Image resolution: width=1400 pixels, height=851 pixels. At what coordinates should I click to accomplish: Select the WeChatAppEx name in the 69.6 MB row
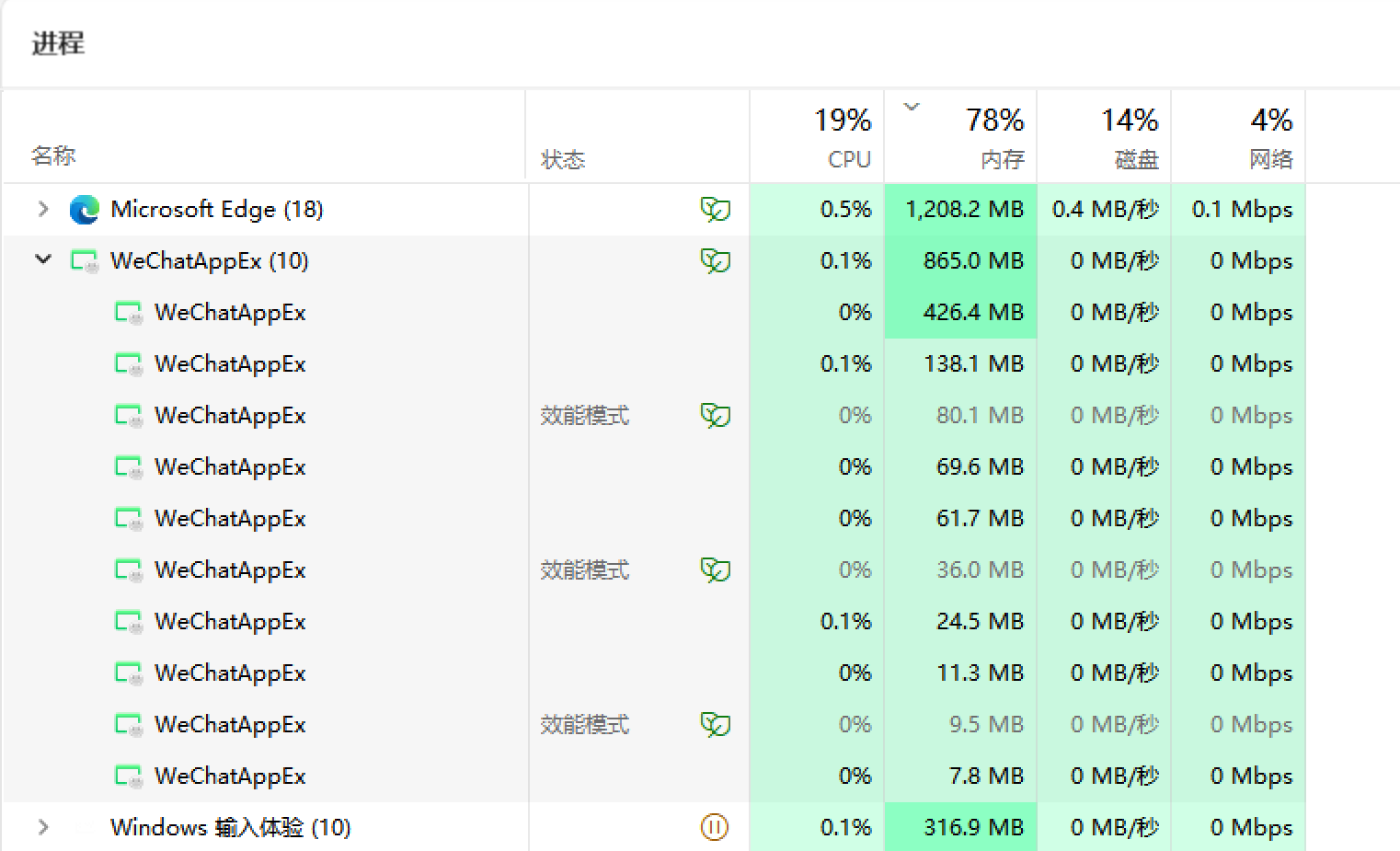230,467
